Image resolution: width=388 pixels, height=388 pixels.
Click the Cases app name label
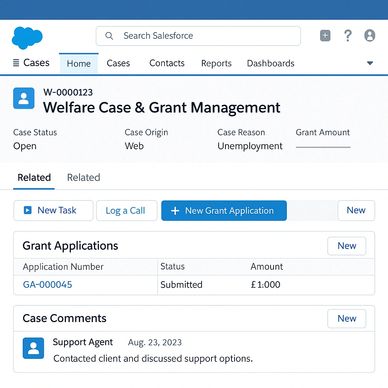coord(36,63)
